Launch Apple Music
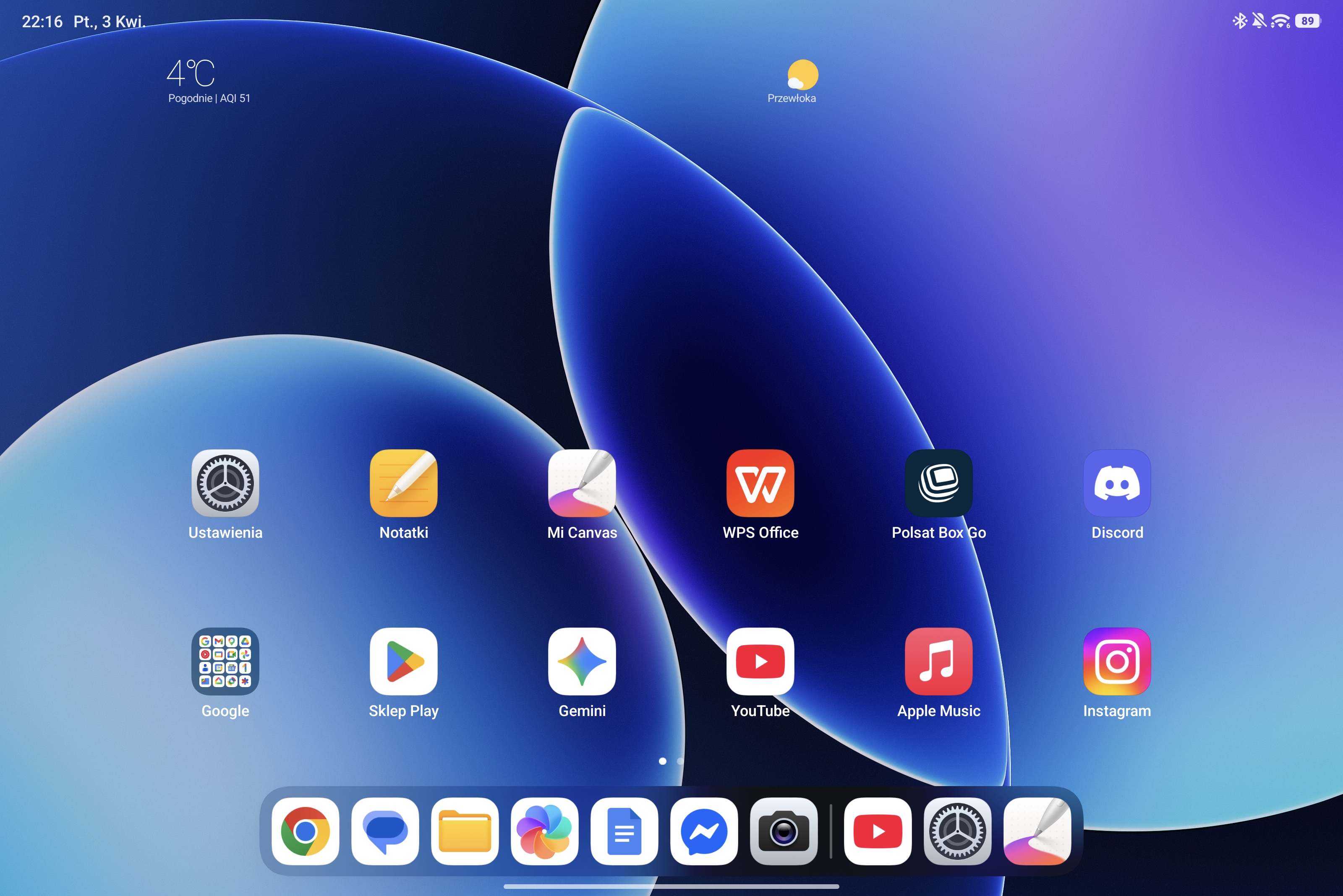Viewport: 1343px width, 896px height. tap(939, 662)
